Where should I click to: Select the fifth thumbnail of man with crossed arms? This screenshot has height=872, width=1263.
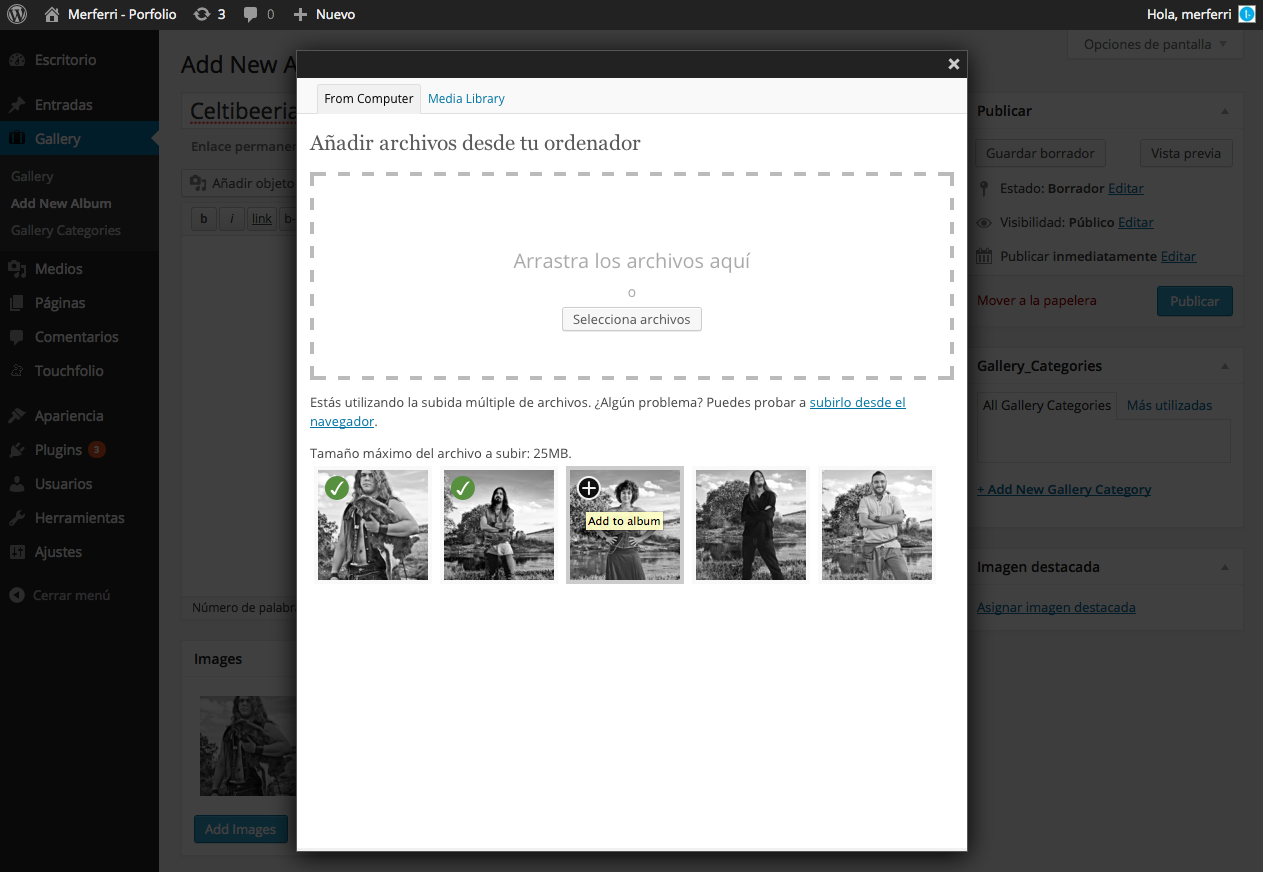pos(877,525)
